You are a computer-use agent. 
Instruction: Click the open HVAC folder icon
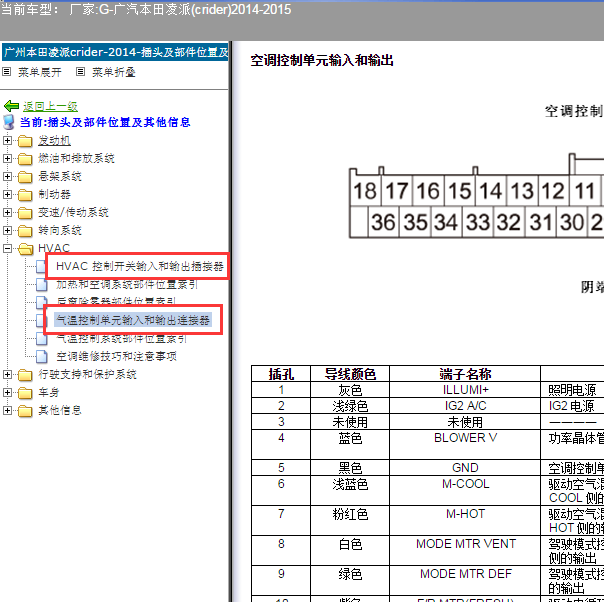click(25, 249)
